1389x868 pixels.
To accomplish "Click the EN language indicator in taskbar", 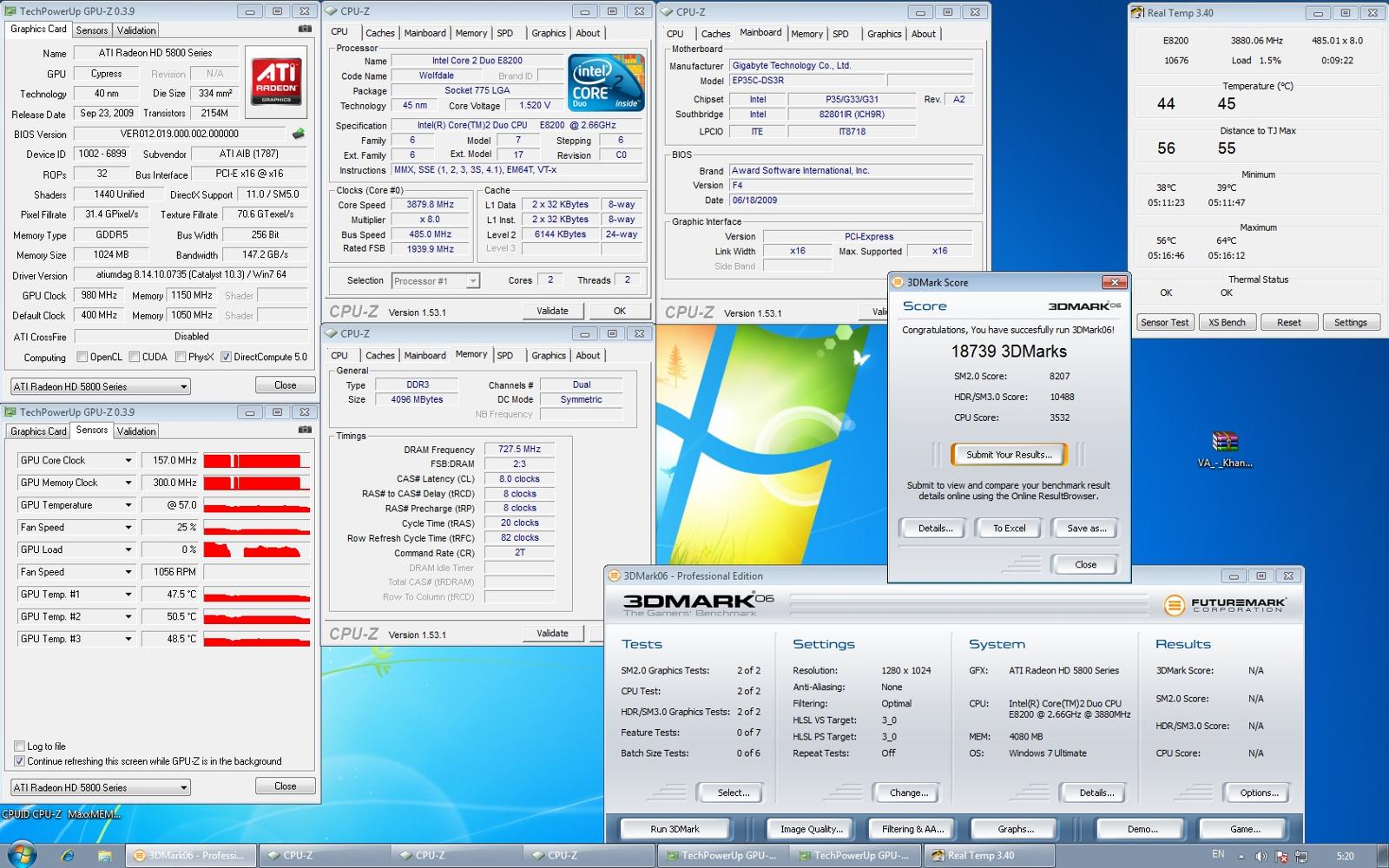I will (1218, 854).
